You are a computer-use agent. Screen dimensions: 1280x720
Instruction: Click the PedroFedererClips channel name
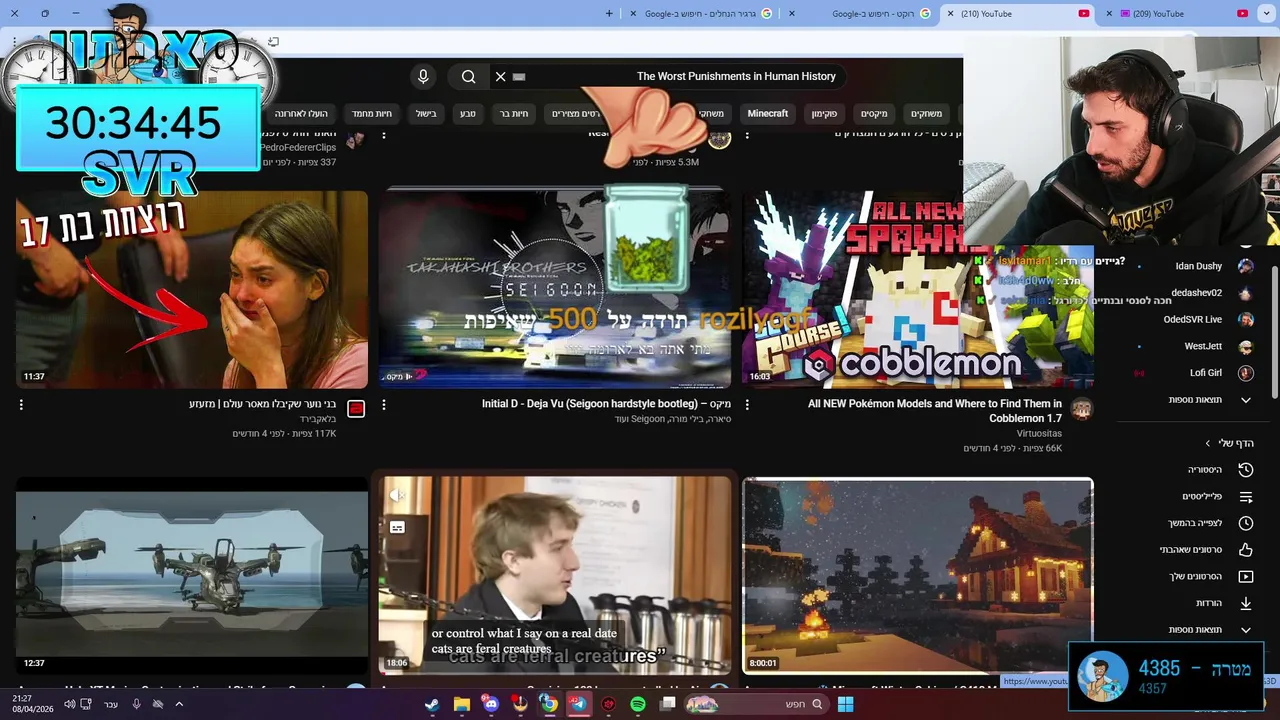tap(298, 147)
